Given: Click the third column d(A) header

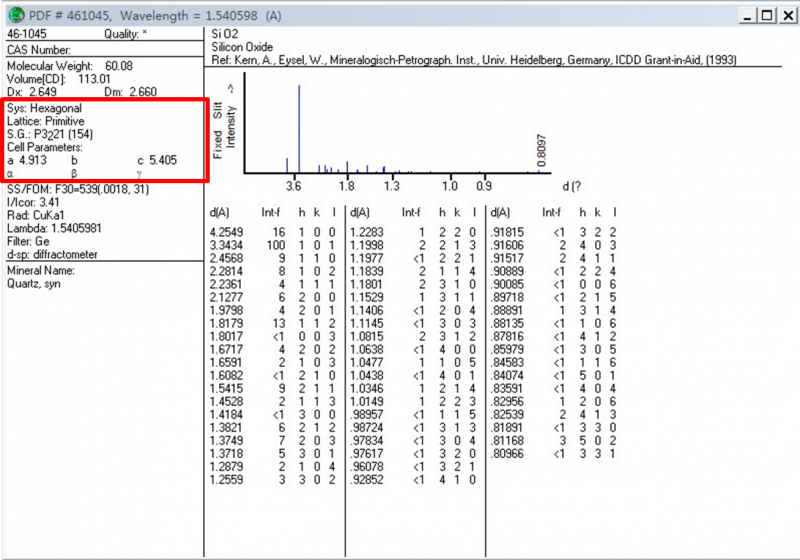Looking at the screenshot, I should tap(500, 213).
